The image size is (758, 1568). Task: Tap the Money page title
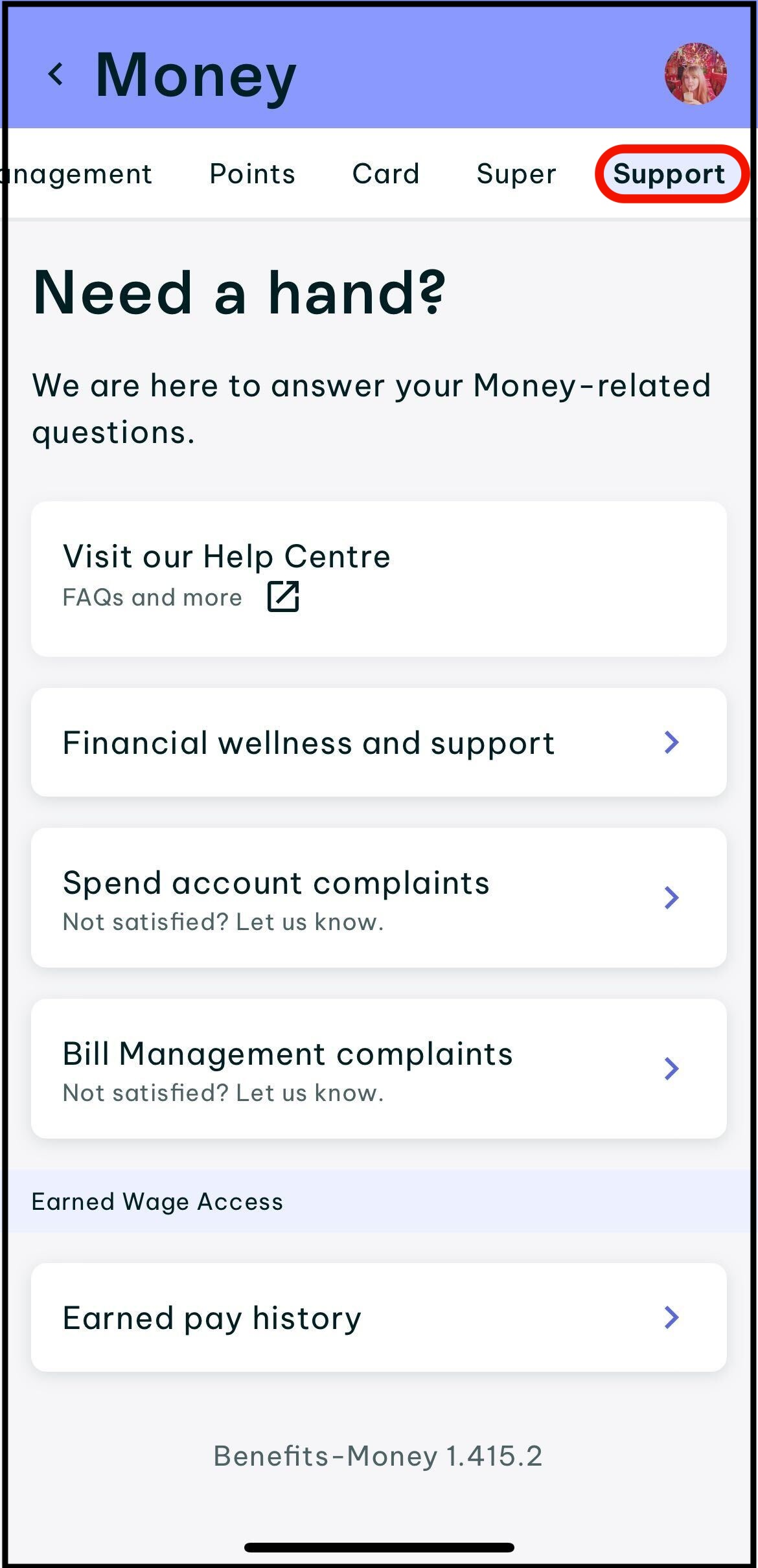[196, 75]
